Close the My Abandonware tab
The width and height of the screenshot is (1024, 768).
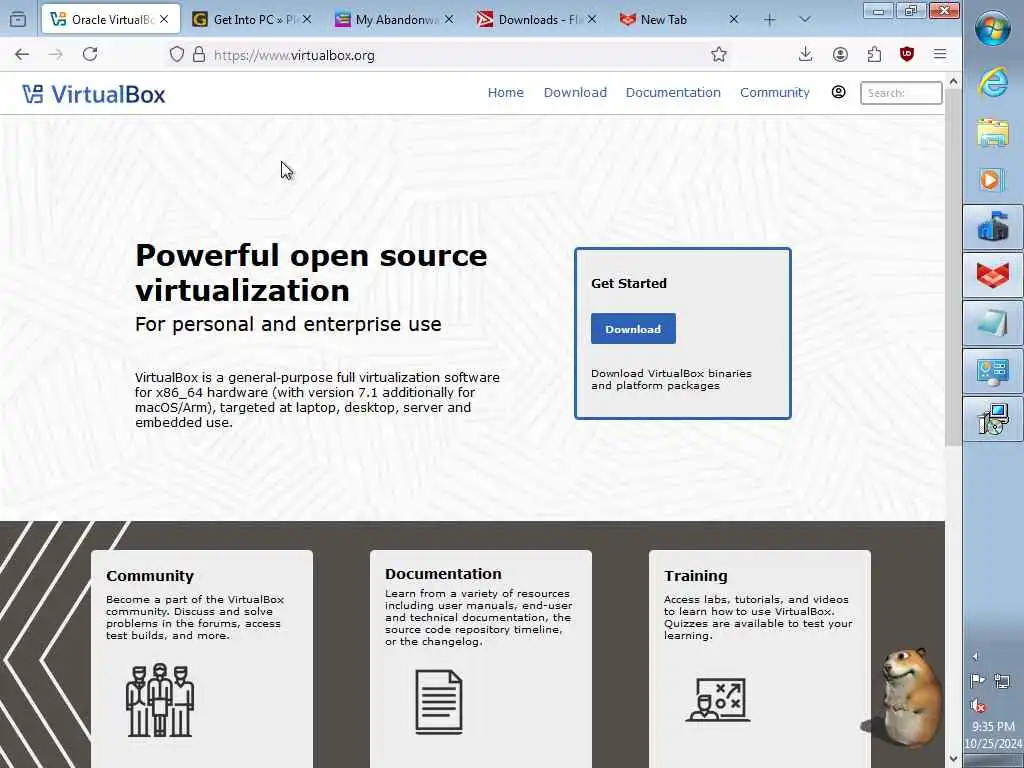point(449,20)
